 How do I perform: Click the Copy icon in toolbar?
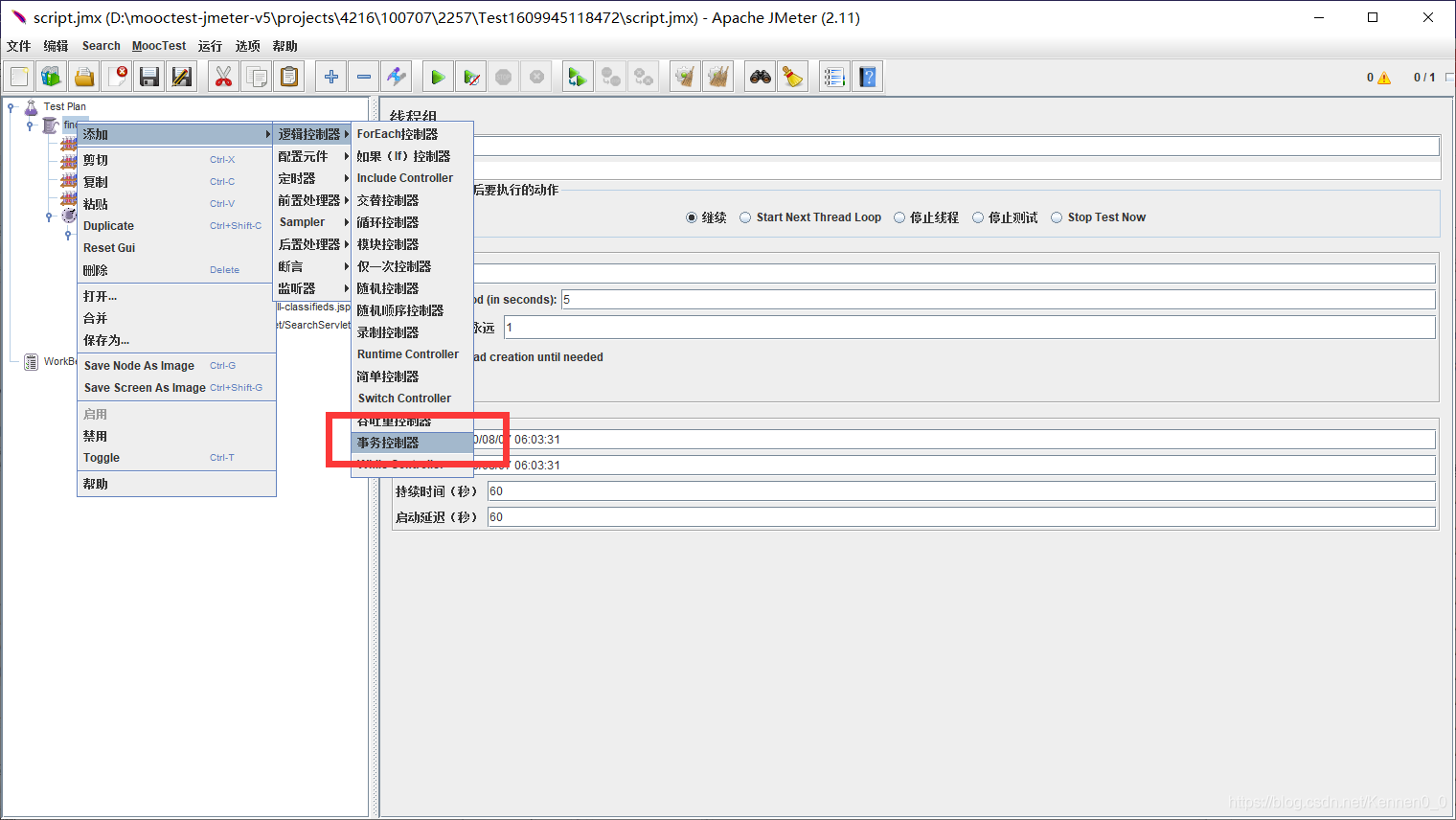[x=256, y=77]
